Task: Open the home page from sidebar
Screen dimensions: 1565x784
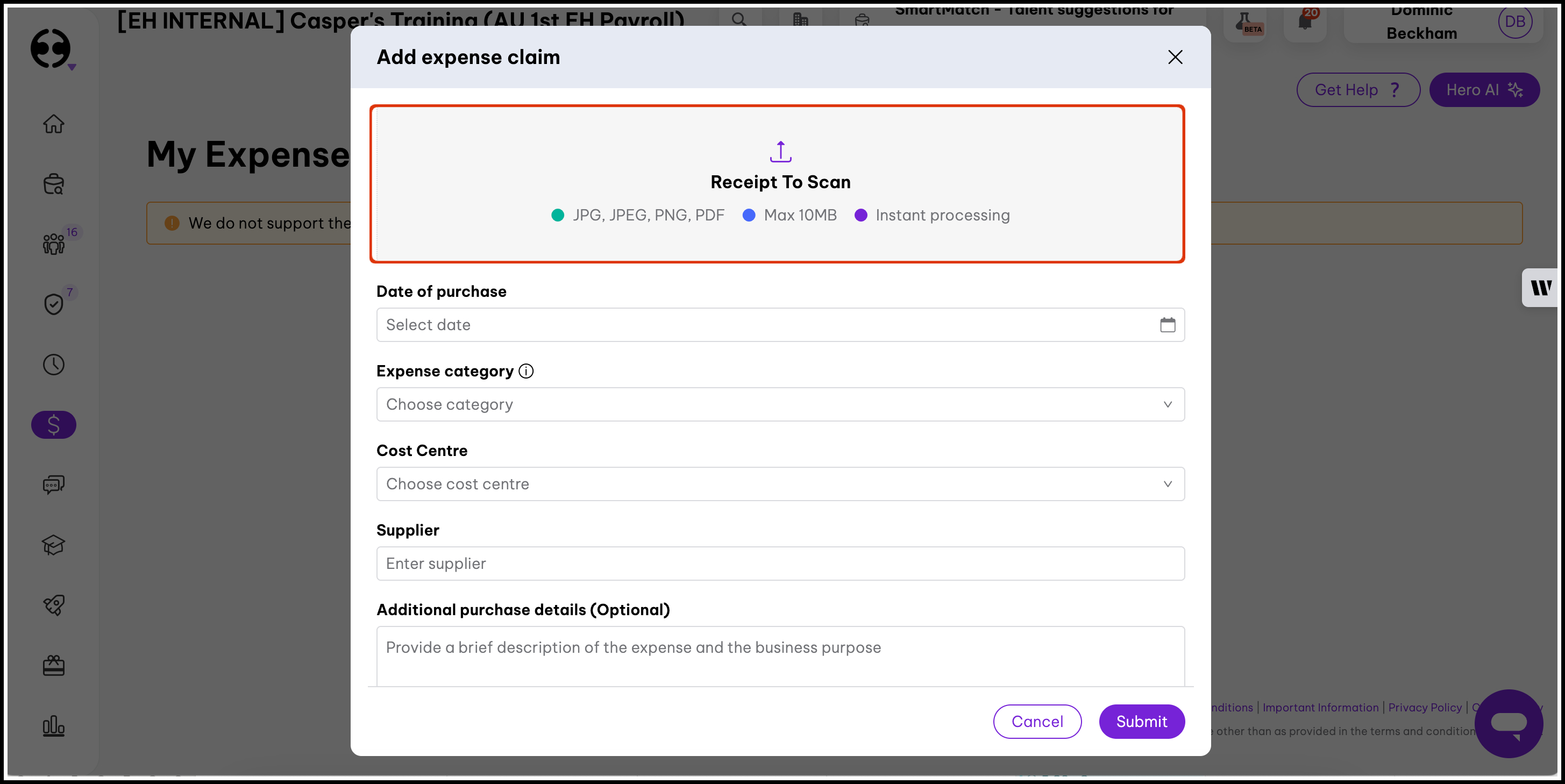Action: click(x=53, y=124)
